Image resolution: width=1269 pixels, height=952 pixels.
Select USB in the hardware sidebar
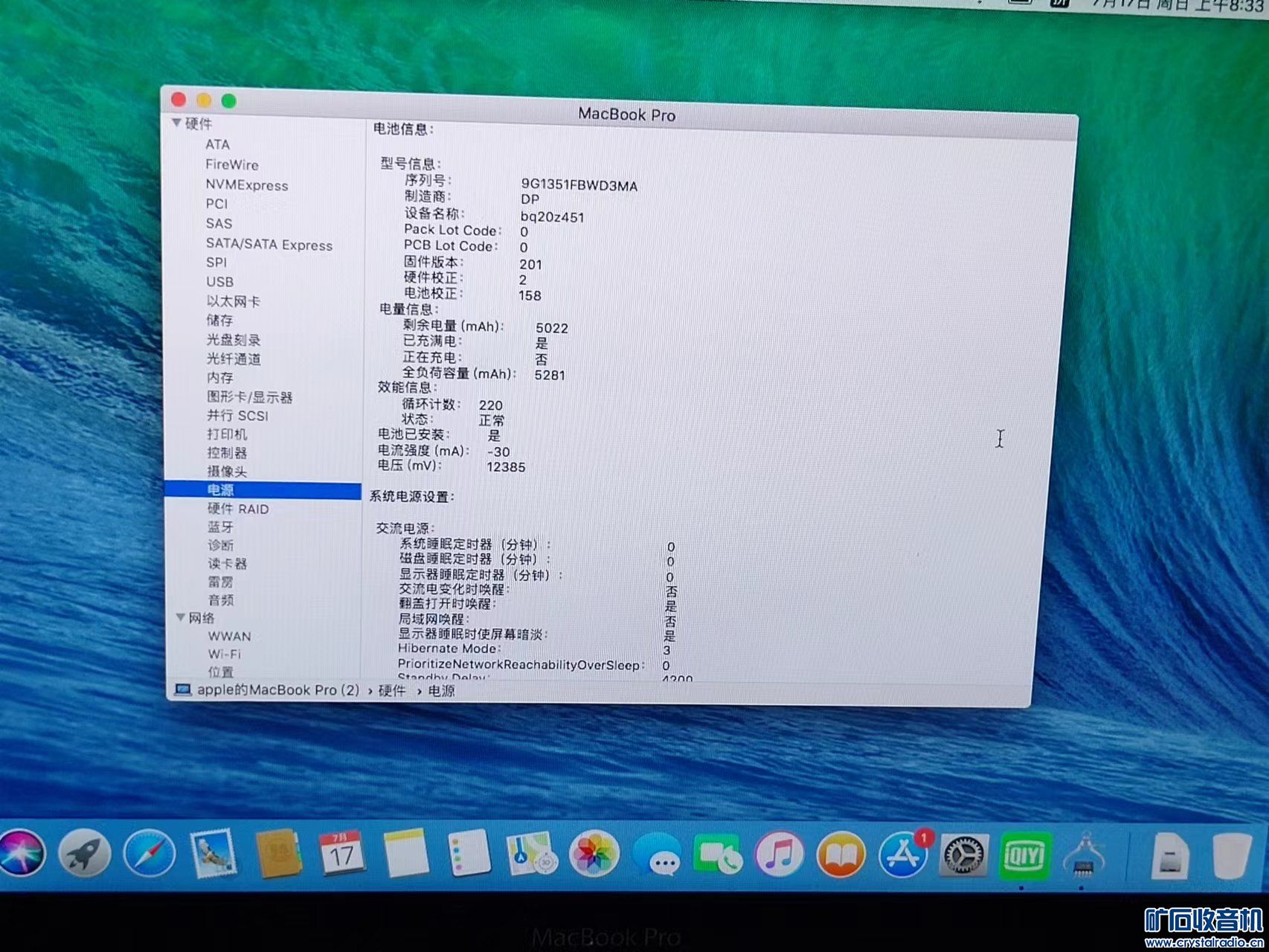click(219, 282)
